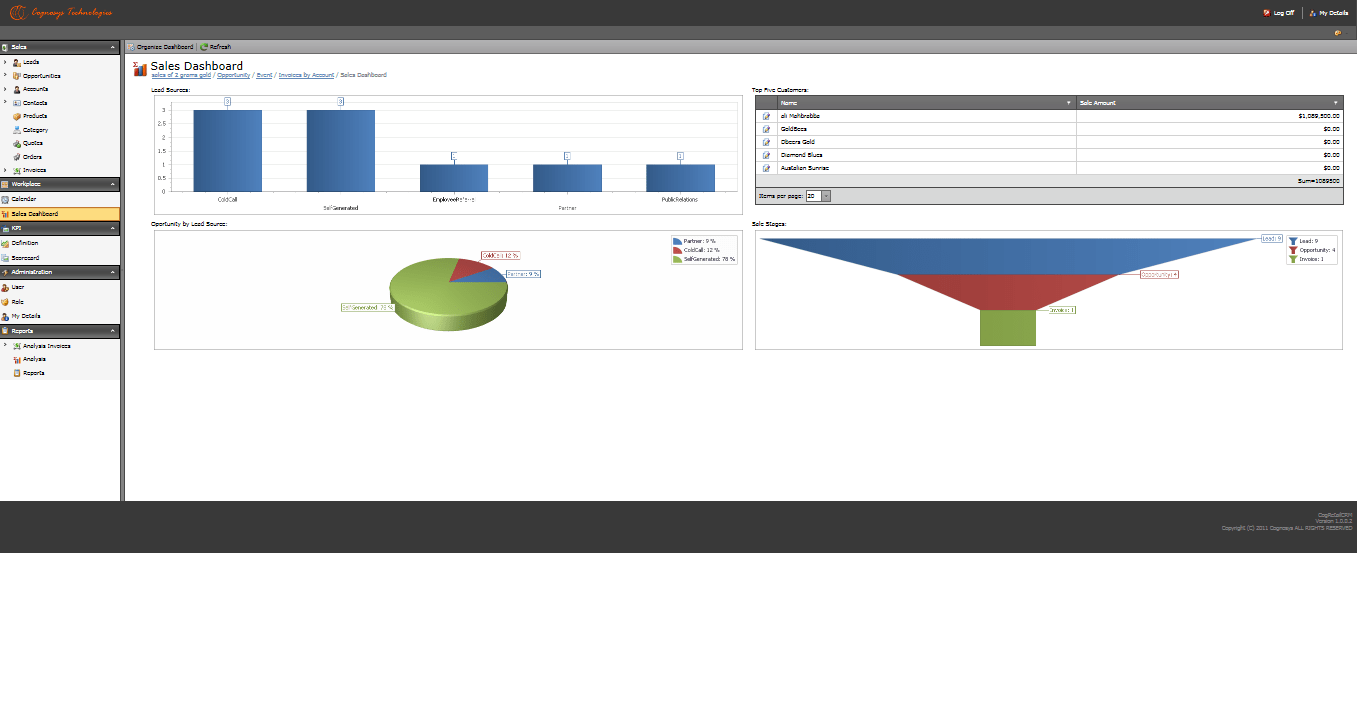Click the edit icon for Diamond Blues row
This screenshot has height=714, width=1368.
(766, 155)
